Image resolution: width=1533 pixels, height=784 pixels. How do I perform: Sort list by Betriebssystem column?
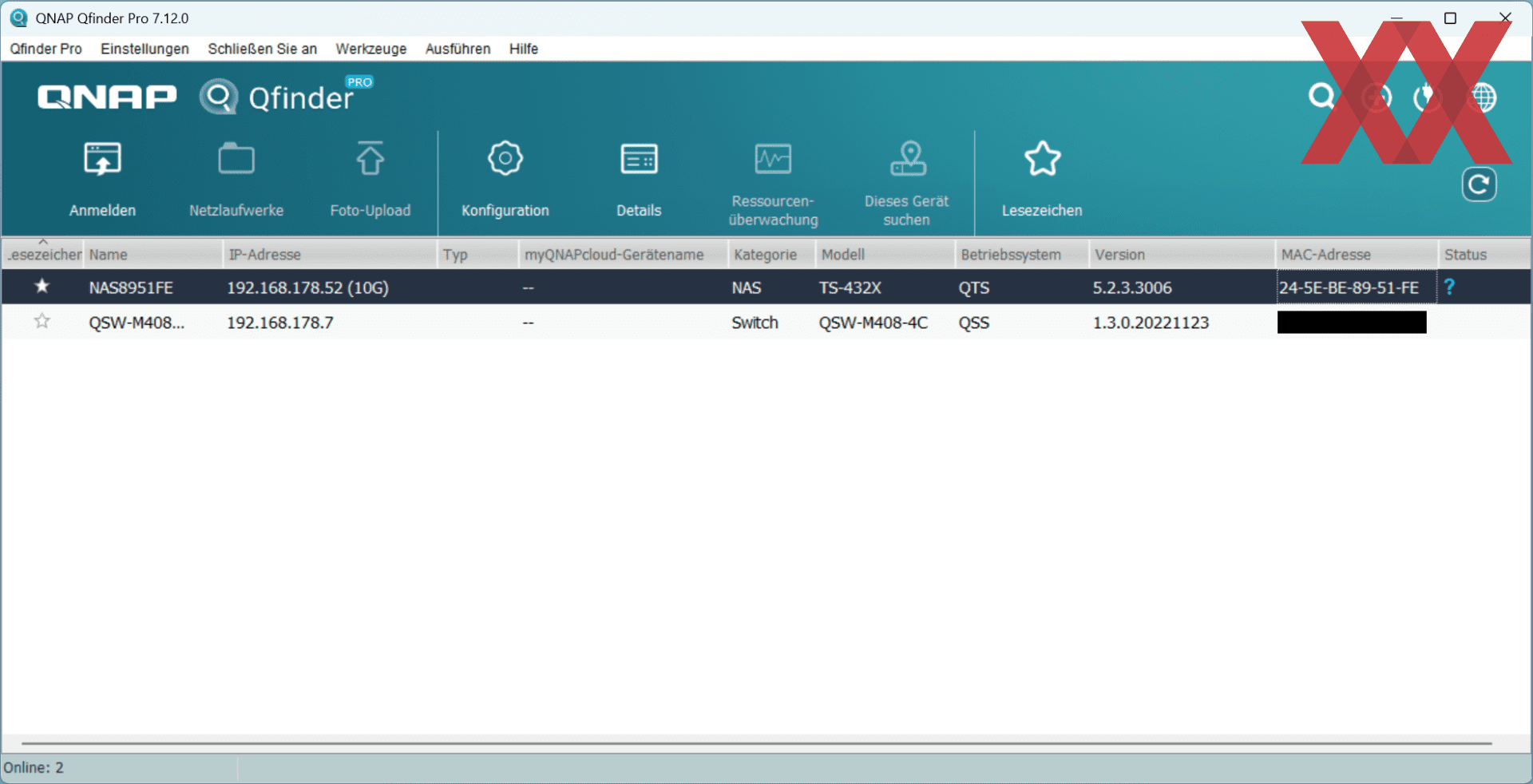click(x=1021, y=254)
